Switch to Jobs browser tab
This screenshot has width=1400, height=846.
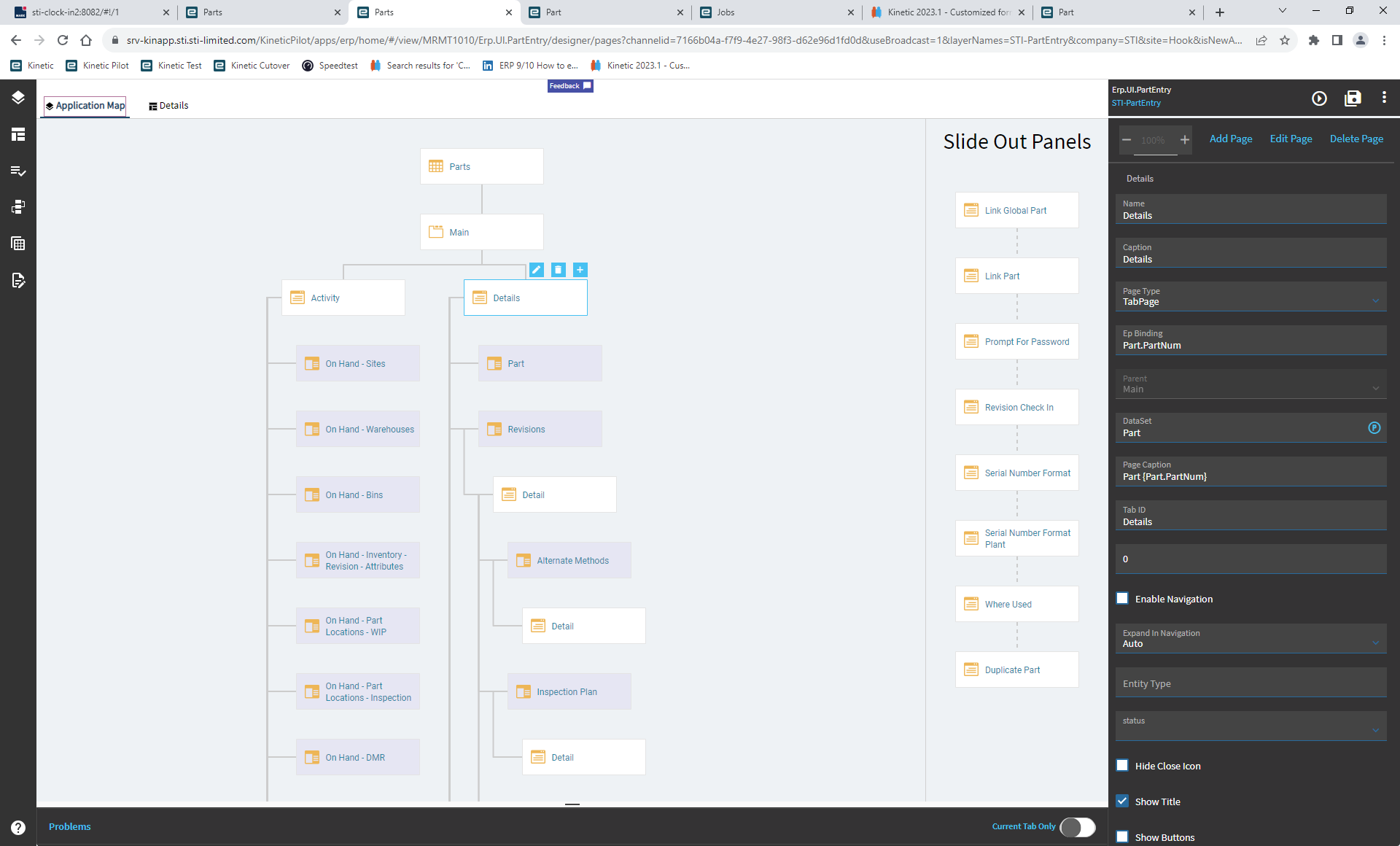(777, 12)
